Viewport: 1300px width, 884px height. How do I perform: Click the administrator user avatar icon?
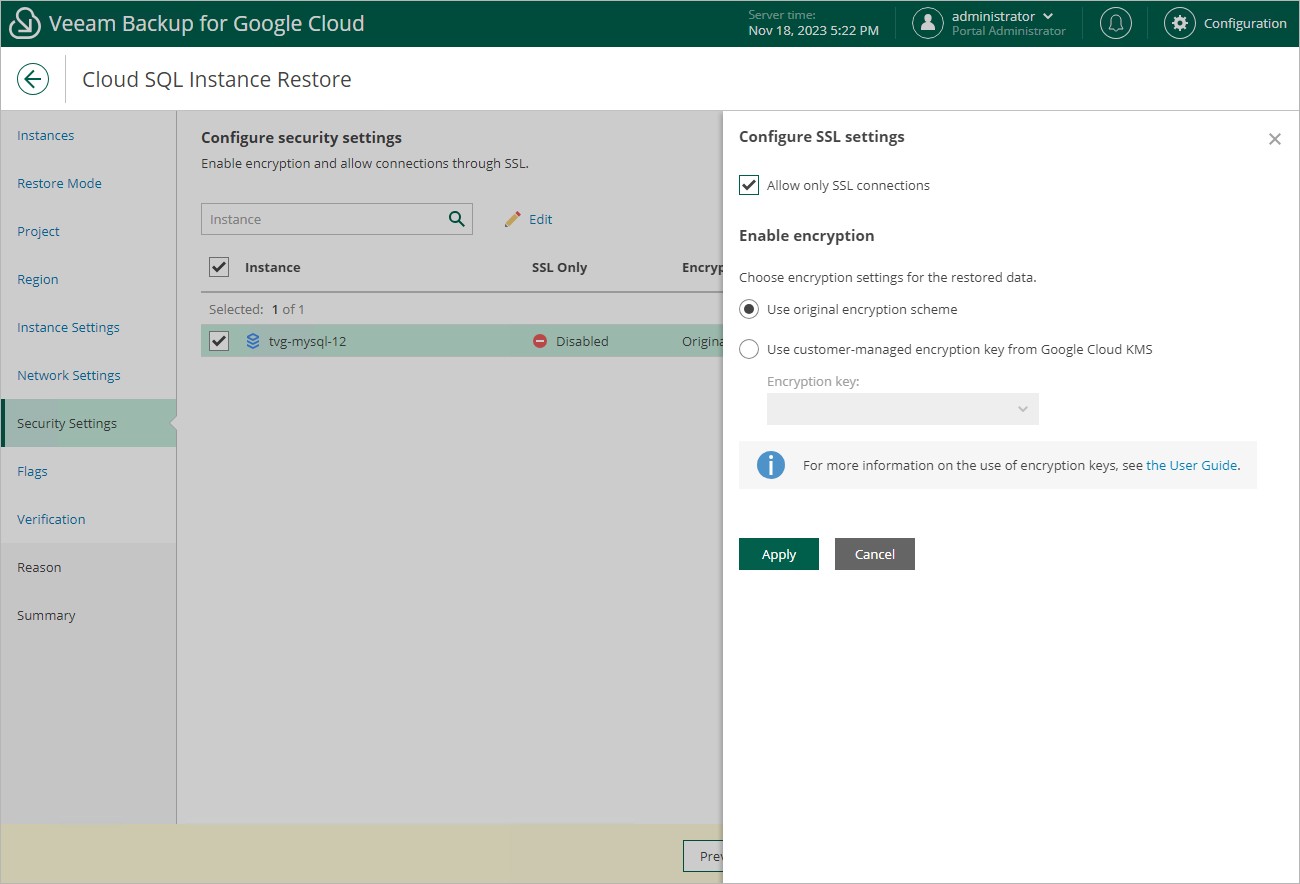(x=929, y=23)
